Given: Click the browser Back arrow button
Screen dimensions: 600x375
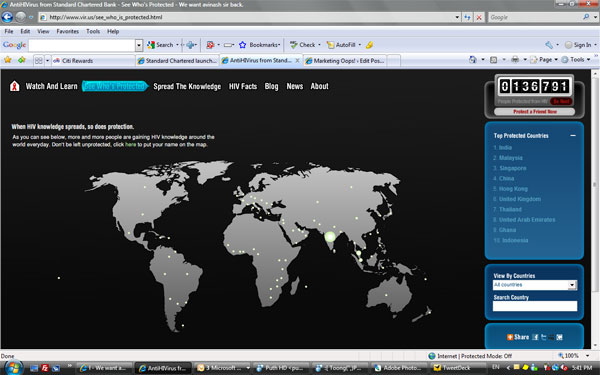Looking at the screenshot, I should pos(7,17).
